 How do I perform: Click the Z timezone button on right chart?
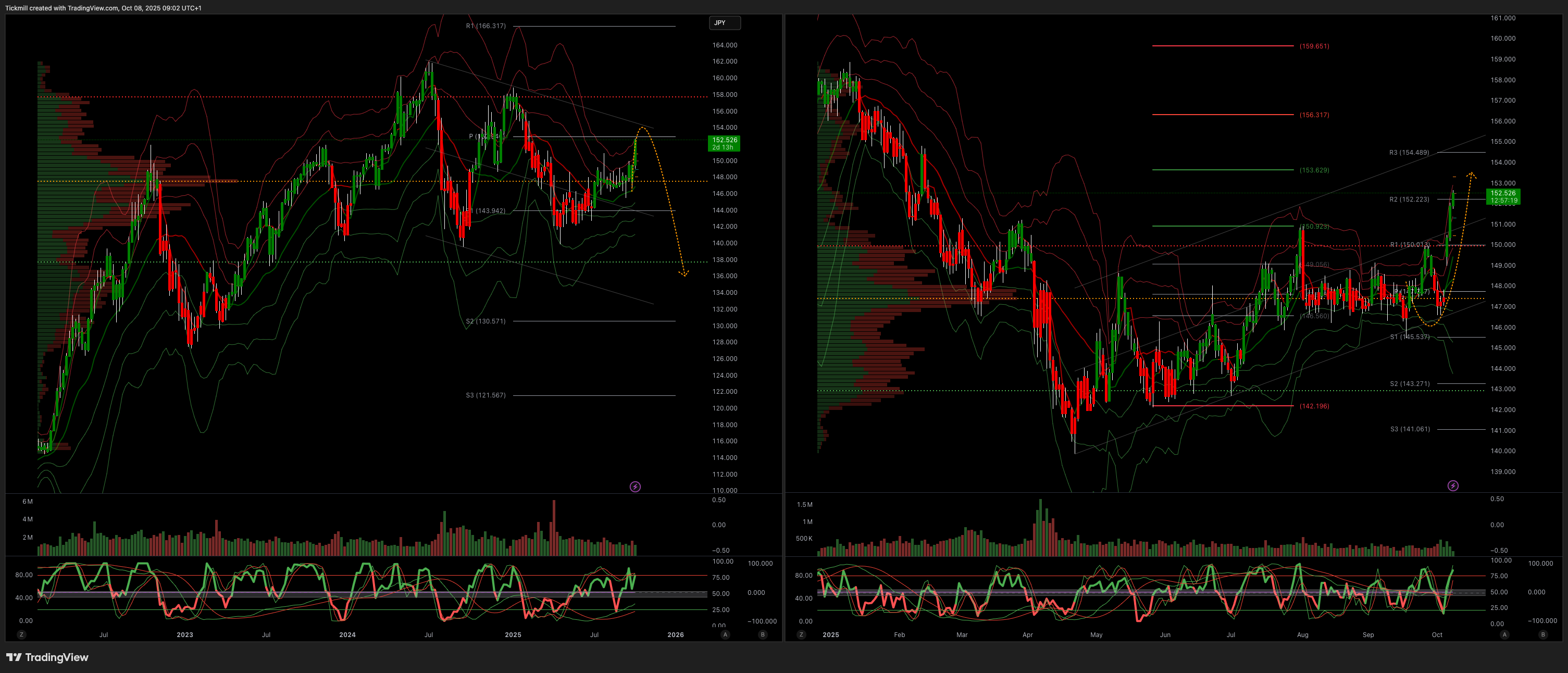pos(801,634)
